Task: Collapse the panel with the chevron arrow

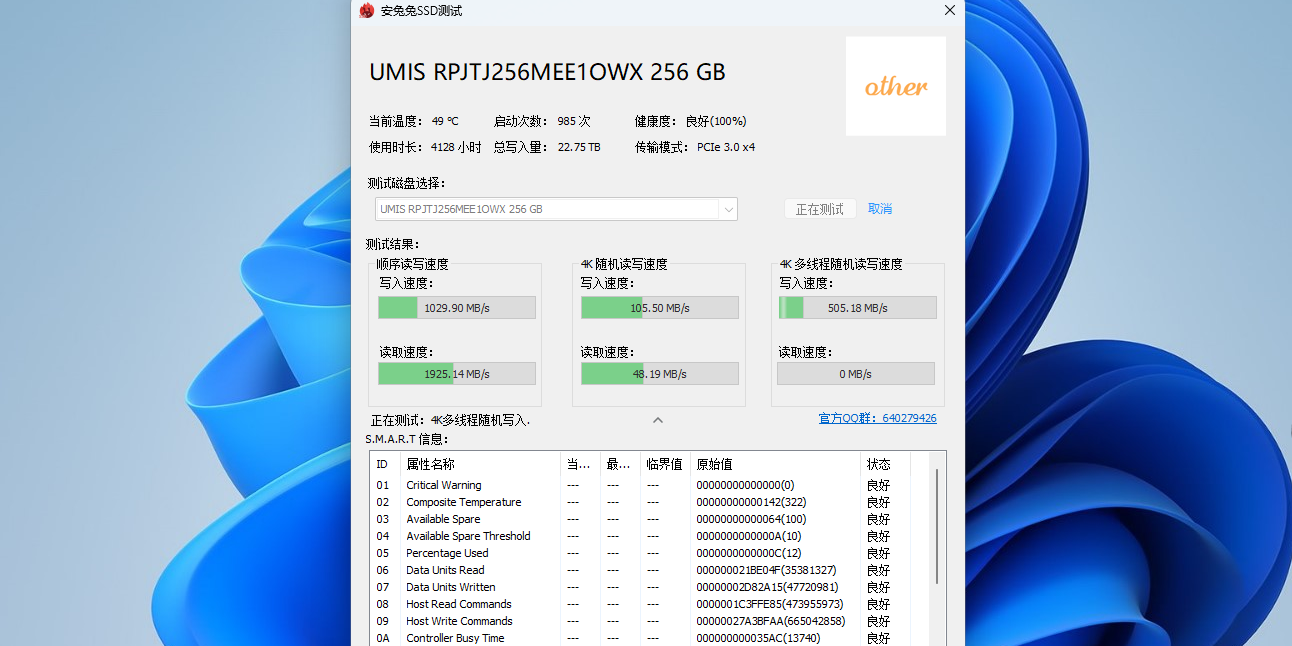Action: tap(658, 420)
